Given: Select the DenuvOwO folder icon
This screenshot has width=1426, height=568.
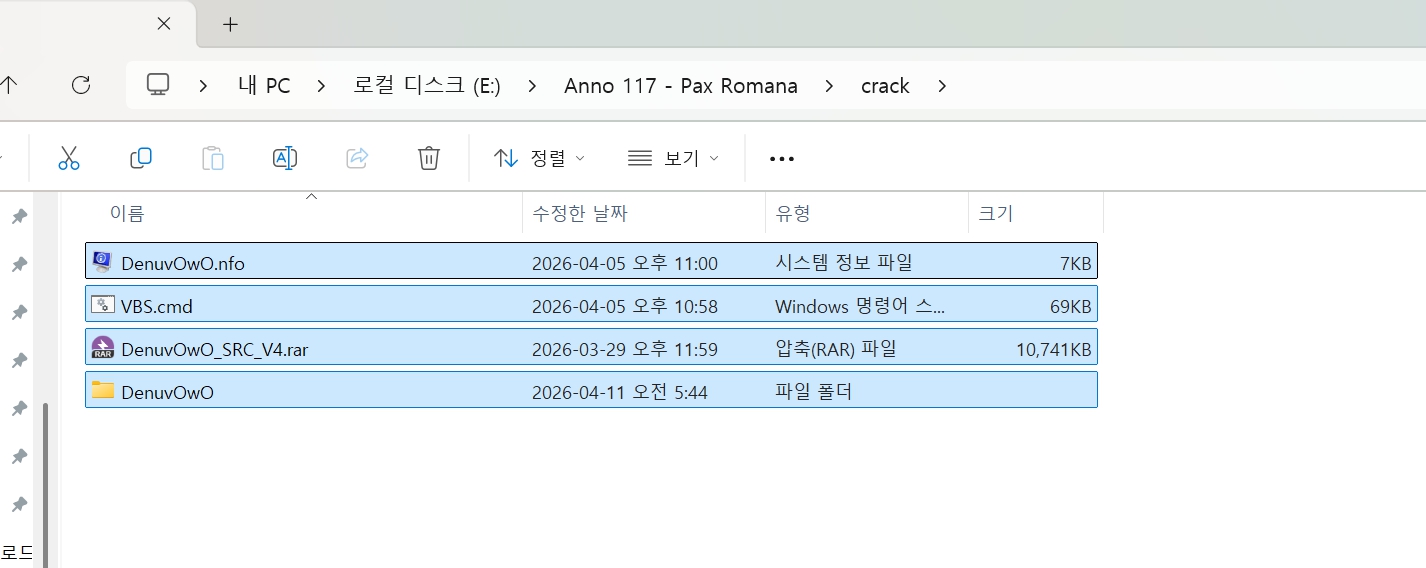Looking at the screenshot, I should (102, 391).
